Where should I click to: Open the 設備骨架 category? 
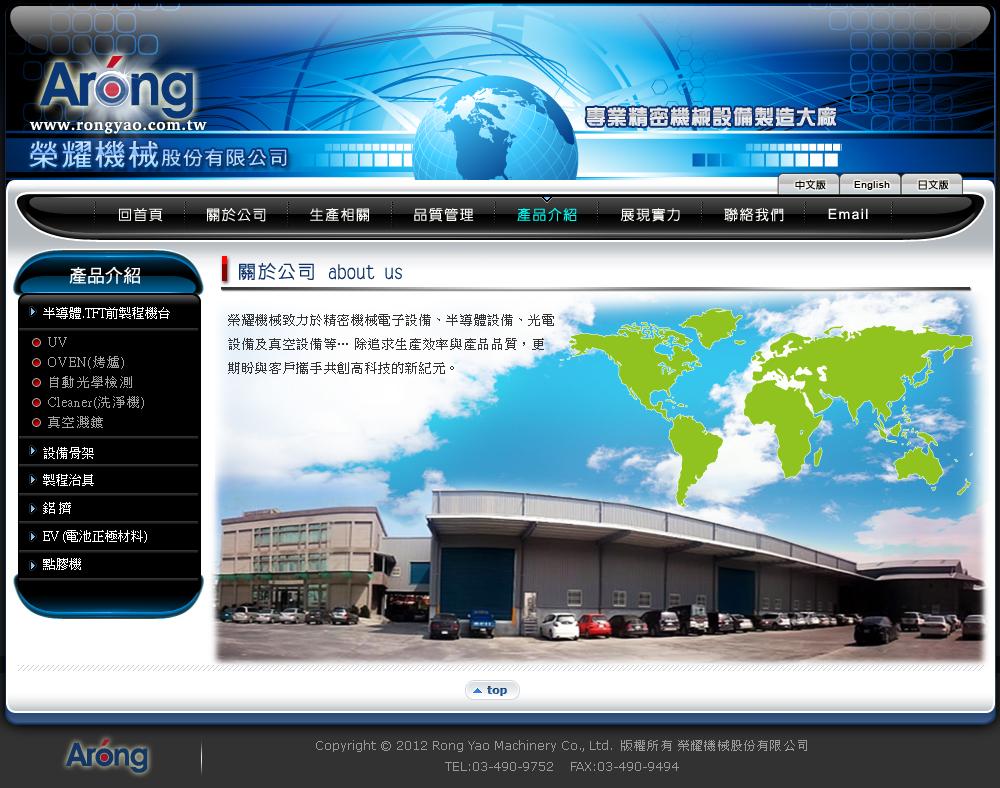click(x=68, y=453)
